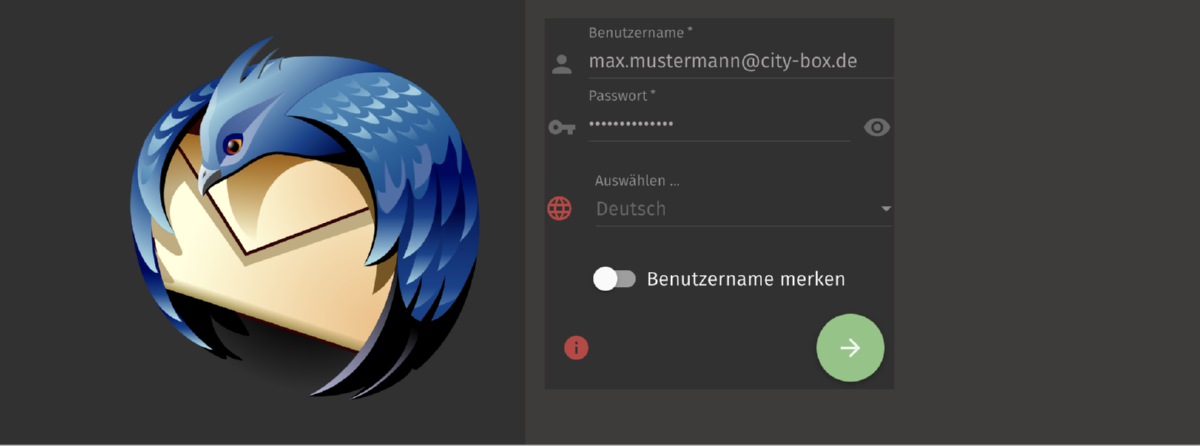The width and height of the screenshot is (1200, 446).
Task: Click the "Auswählen ..." dropdown label
Action: click(637, 182)
